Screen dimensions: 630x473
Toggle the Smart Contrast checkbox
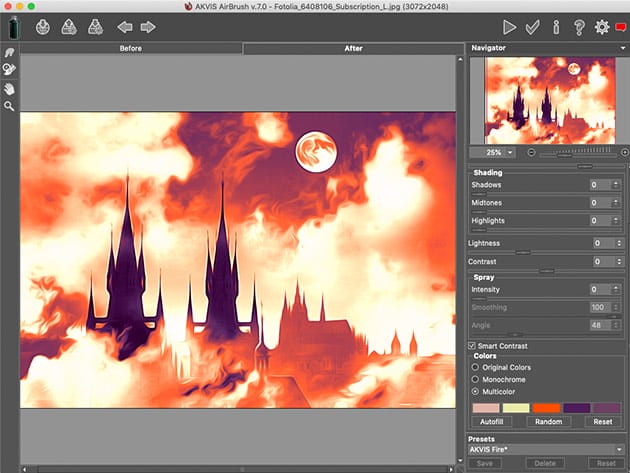click(x=474, y=346)
